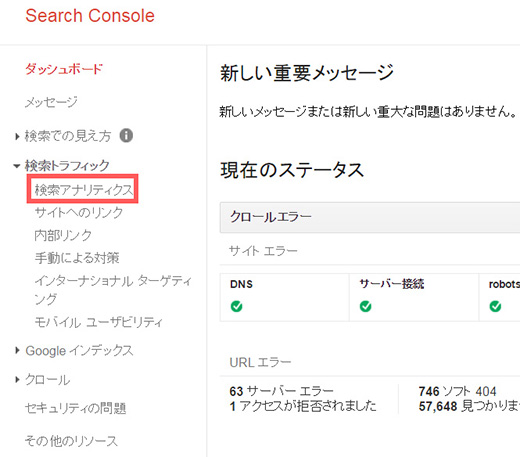Click 746 ソフト 404 link

tap(457, 391)
